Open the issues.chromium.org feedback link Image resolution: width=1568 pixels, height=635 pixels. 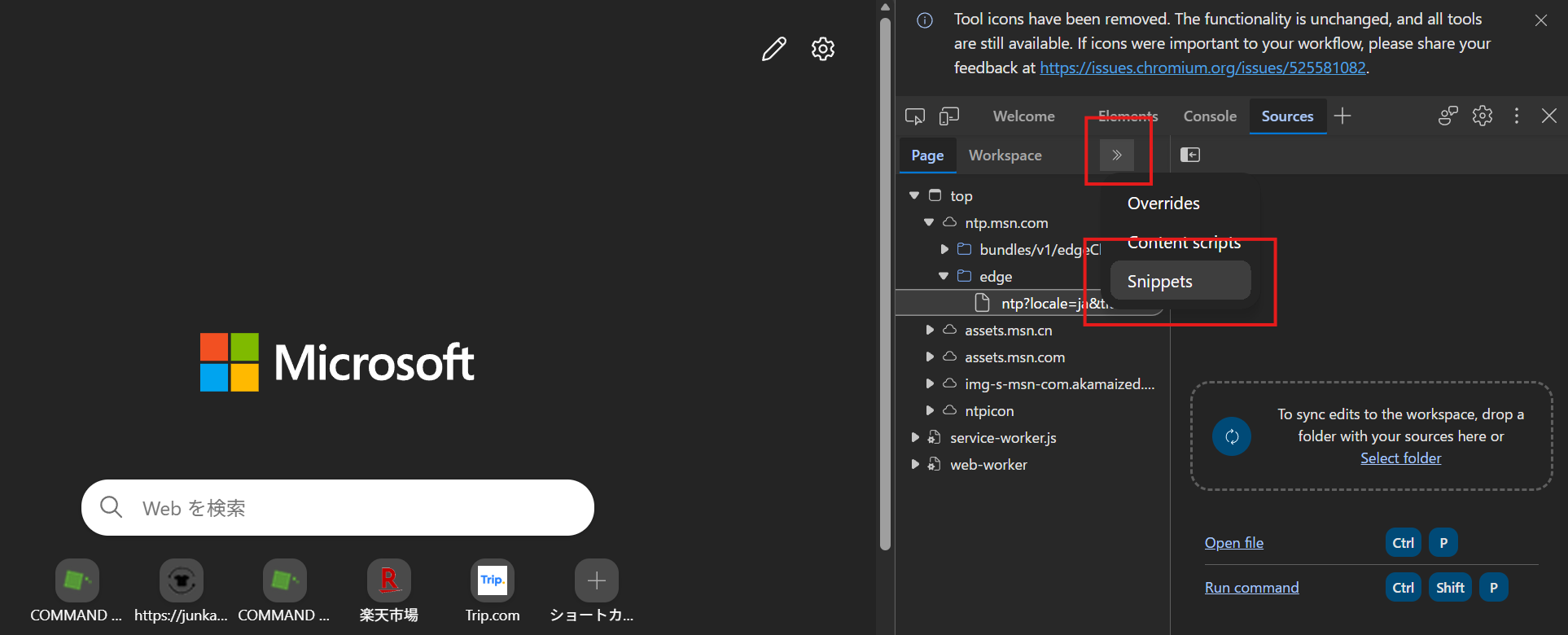click(1202, 68)
